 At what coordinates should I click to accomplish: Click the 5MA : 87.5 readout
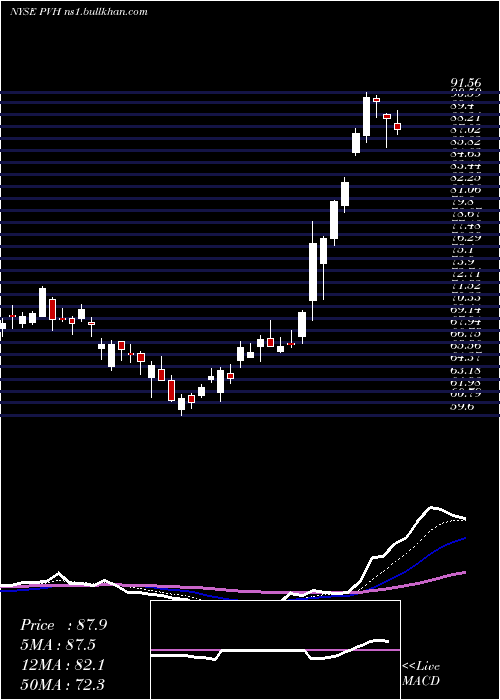click(x=58, y=645)
